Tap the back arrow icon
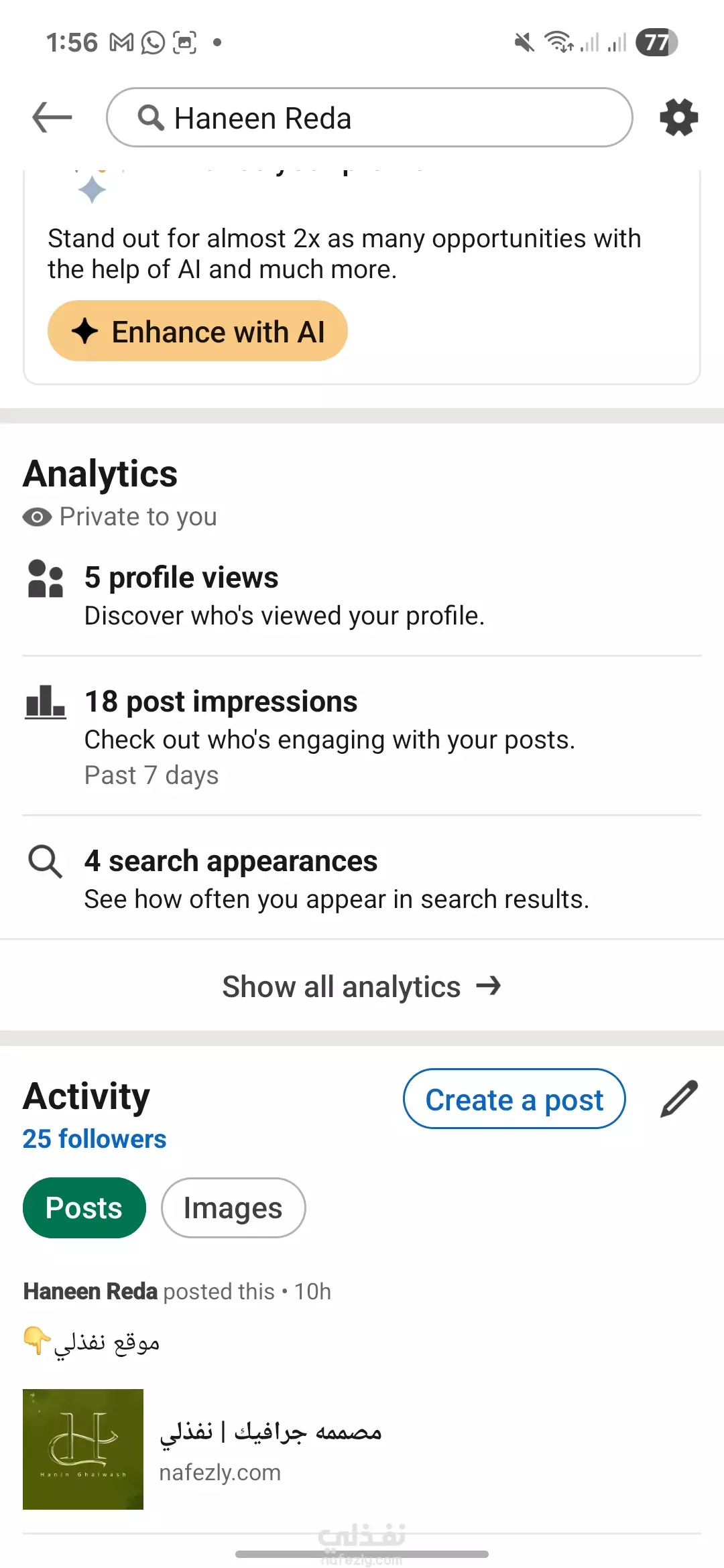Image resolution: width=724 pixels, height=1568 pixels. [52, 118]
